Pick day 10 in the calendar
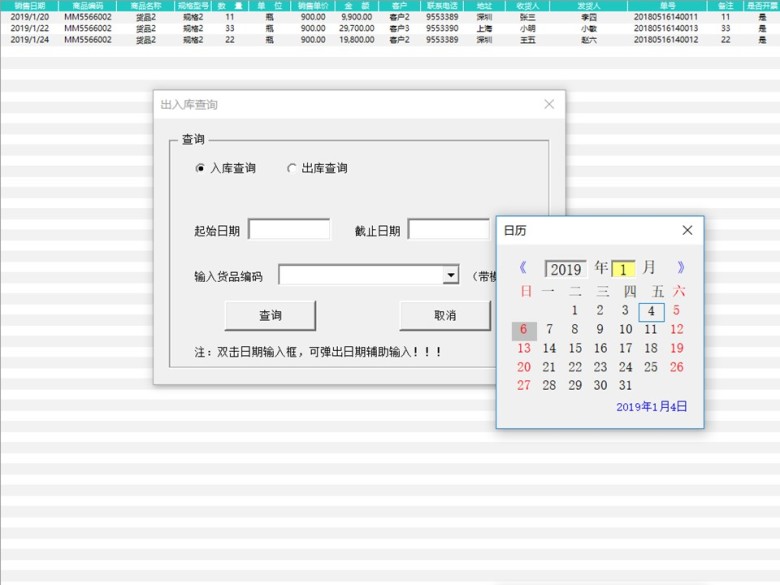The width and height of the screenshot is (780, 585). (x=625, y=329)
